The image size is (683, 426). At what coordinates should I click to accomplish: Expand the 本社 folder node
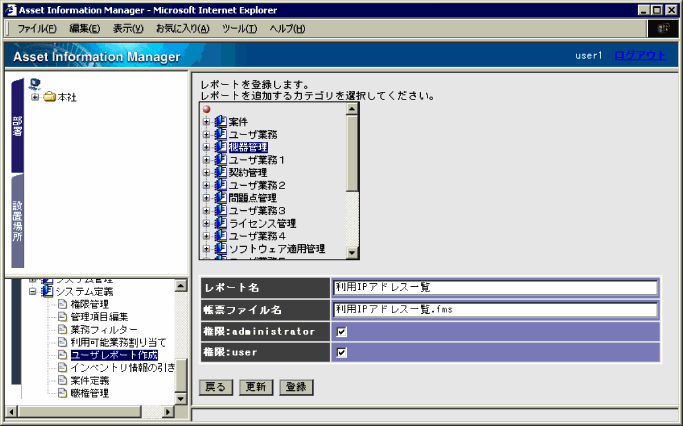[x=35, y=97]
